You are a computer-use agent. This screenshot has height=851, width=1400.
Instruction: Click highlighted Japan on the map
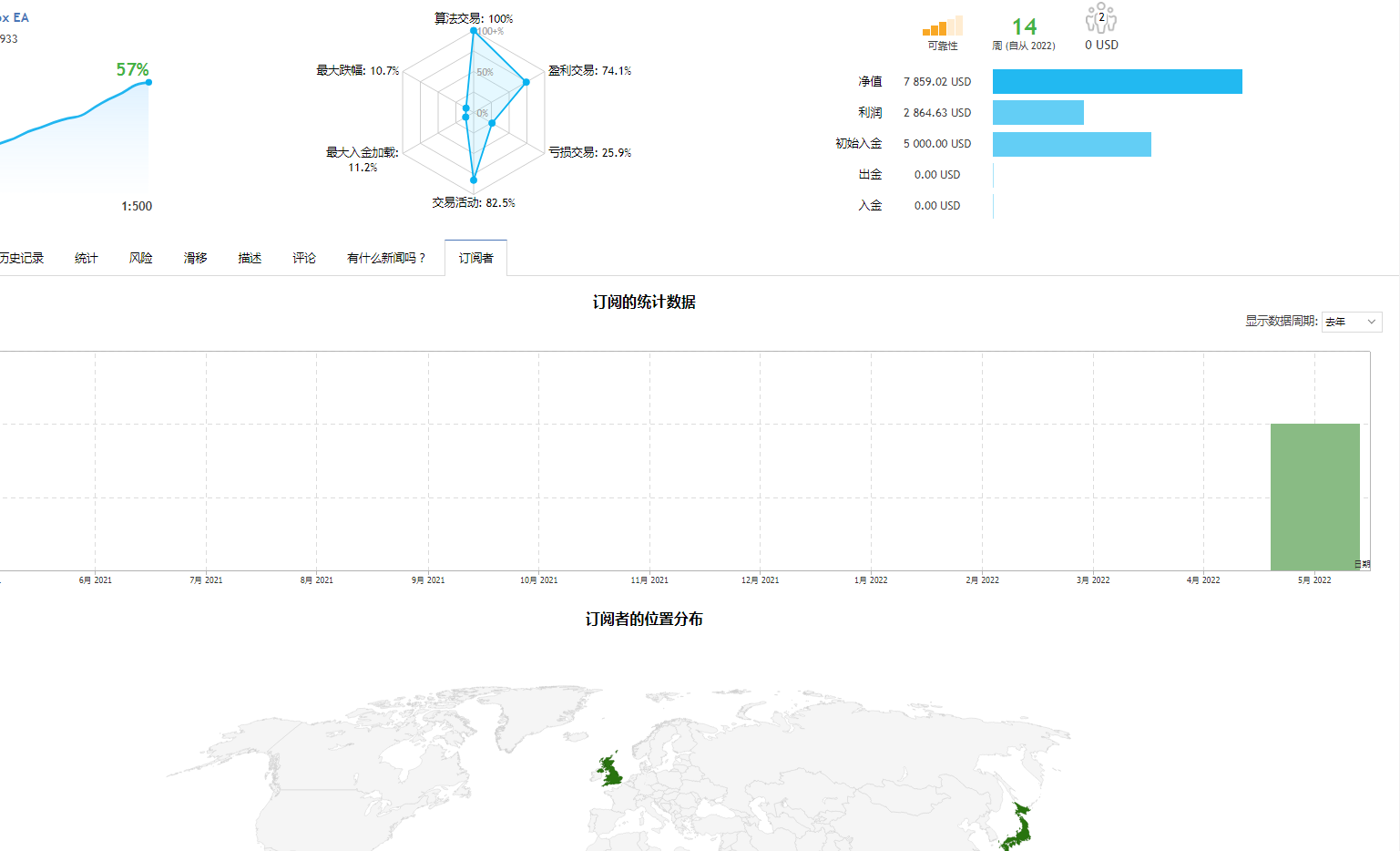(1019, 827)
